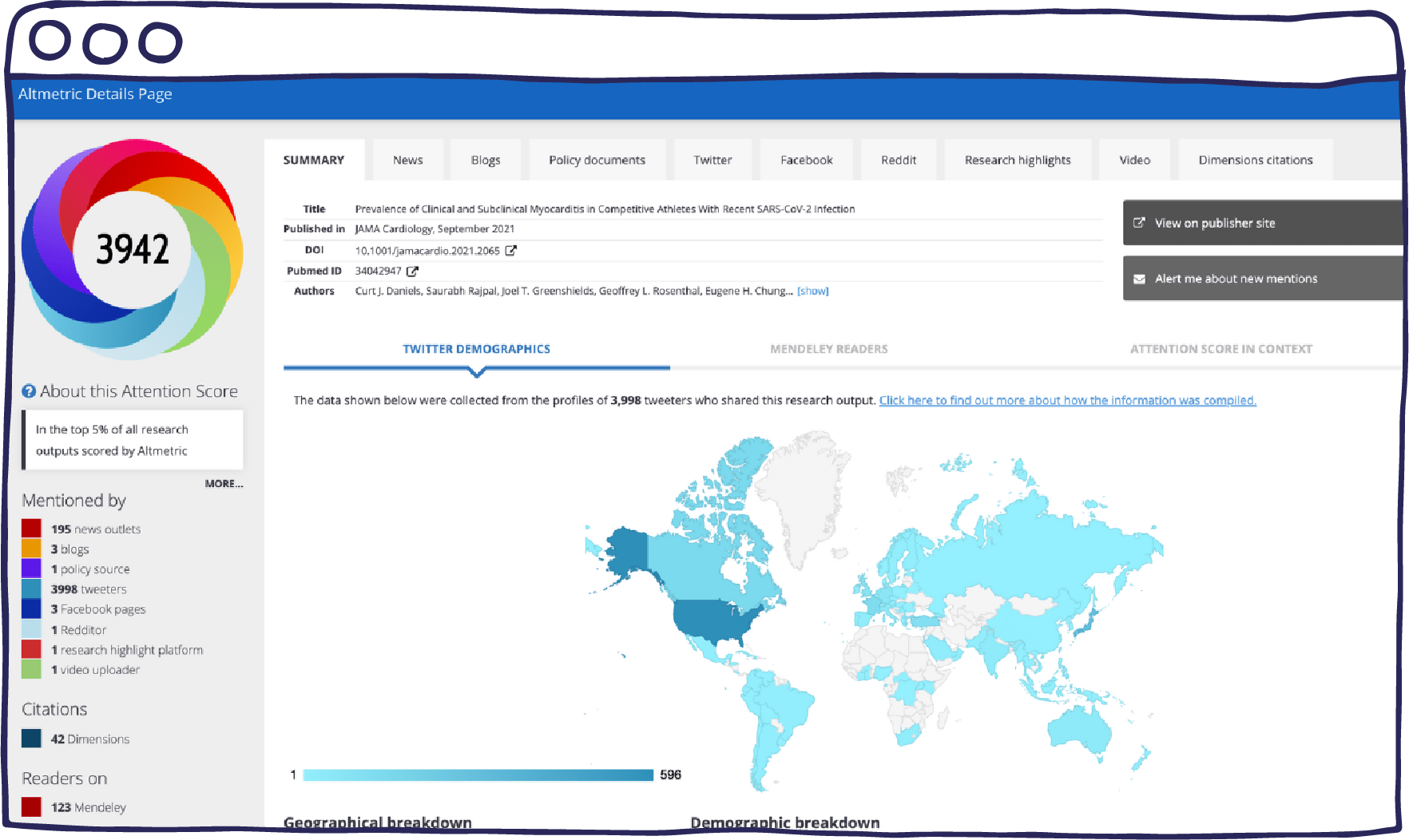
Task: Open the external-link icon next to Pubmed ID
Action: [412, 271]
